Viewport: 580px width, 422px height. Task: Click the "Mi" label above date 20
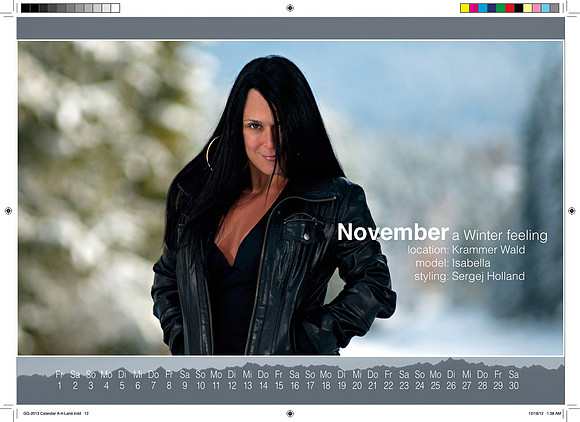(x=357, y=374)
